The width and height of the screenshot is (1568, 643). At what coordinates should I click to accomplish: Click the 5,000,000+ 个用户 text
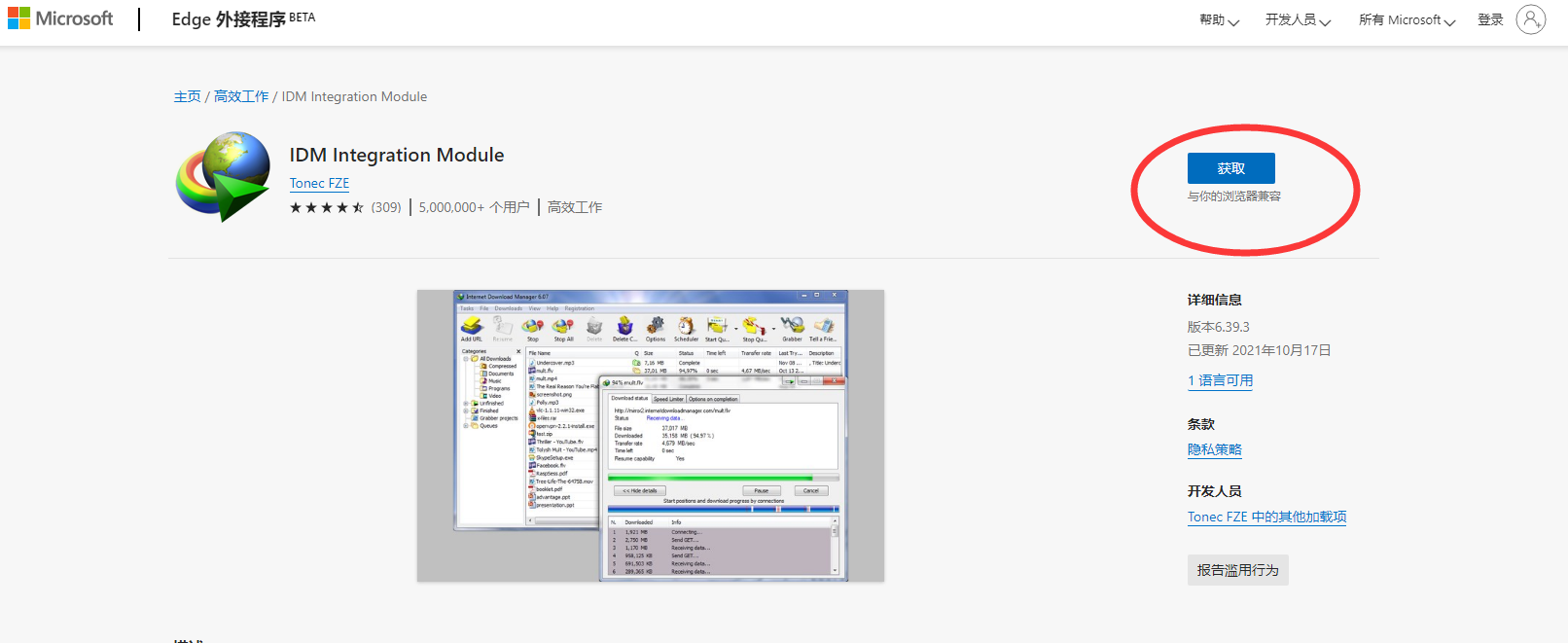click(x=475, y=207)
